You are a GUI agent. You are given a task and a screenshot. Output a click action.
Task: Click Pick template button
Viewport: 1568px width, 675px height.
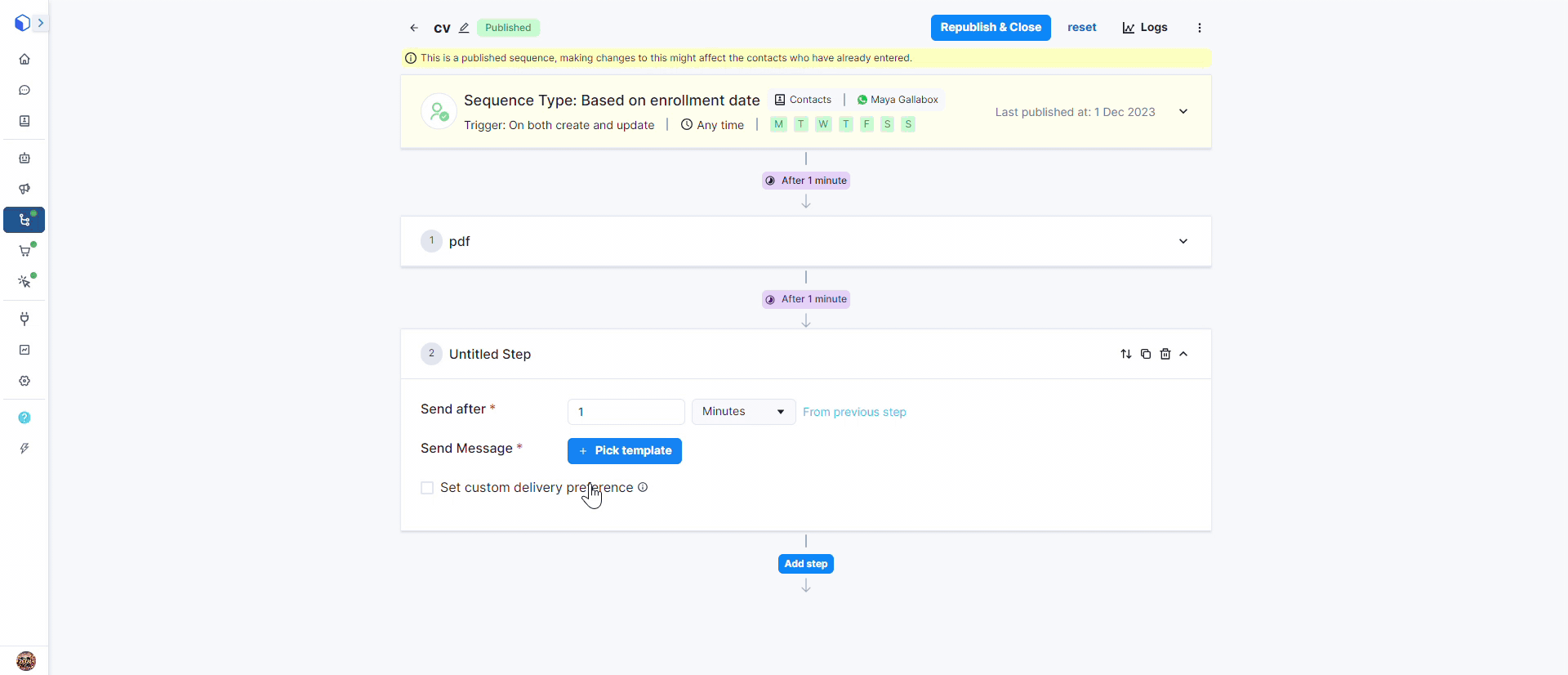pyautogui.click(x=625, y=451)
